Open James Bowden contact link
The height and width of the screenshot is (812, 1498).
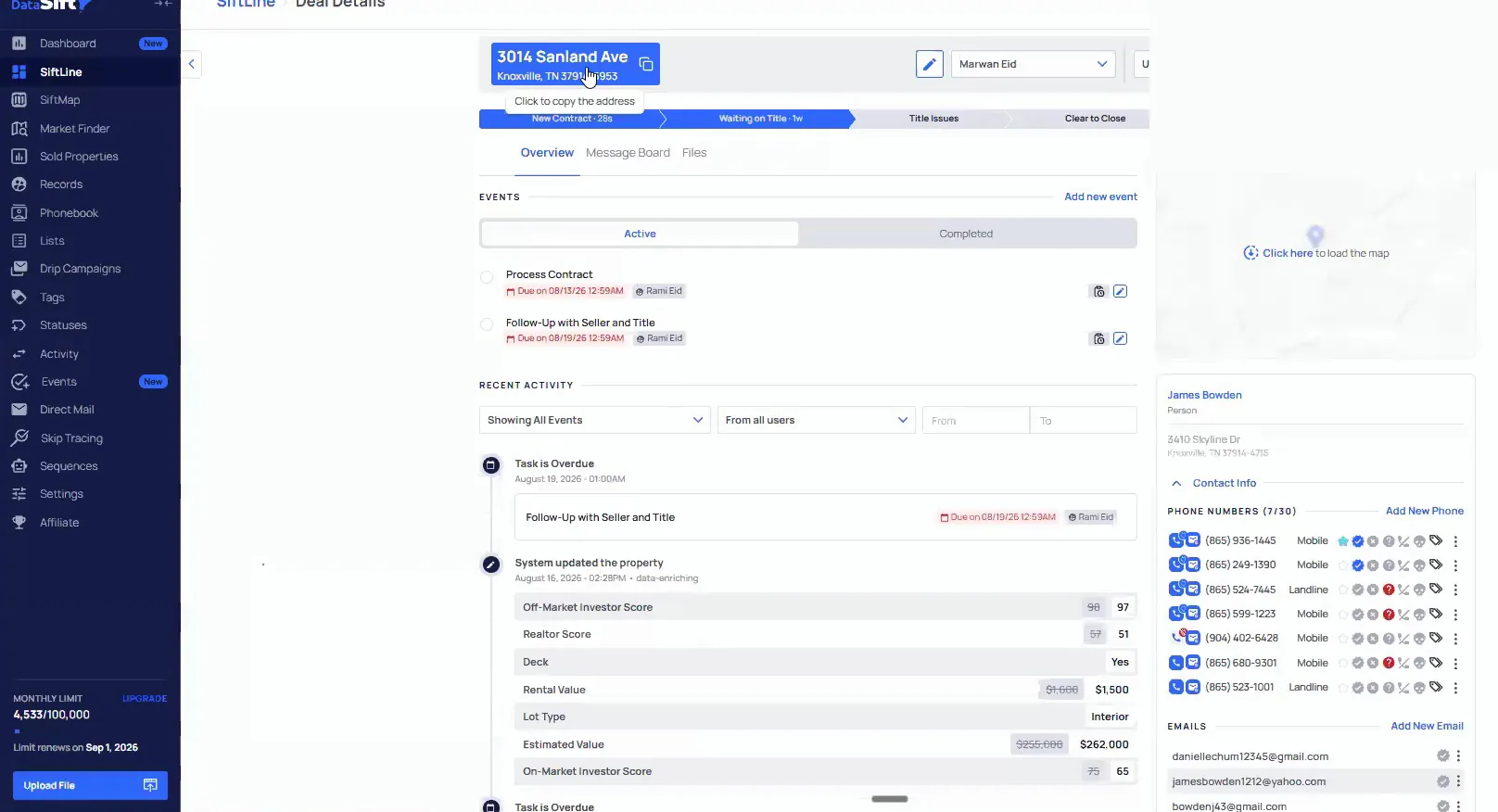point(1204,395)
